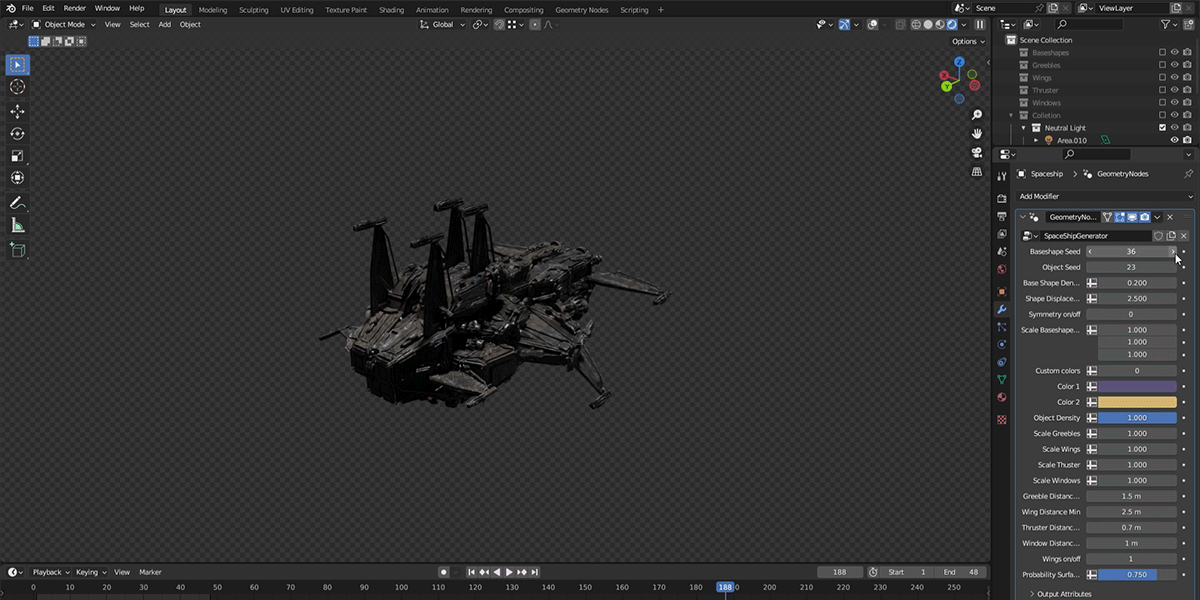Expand Output Attributes panel

1064,594
